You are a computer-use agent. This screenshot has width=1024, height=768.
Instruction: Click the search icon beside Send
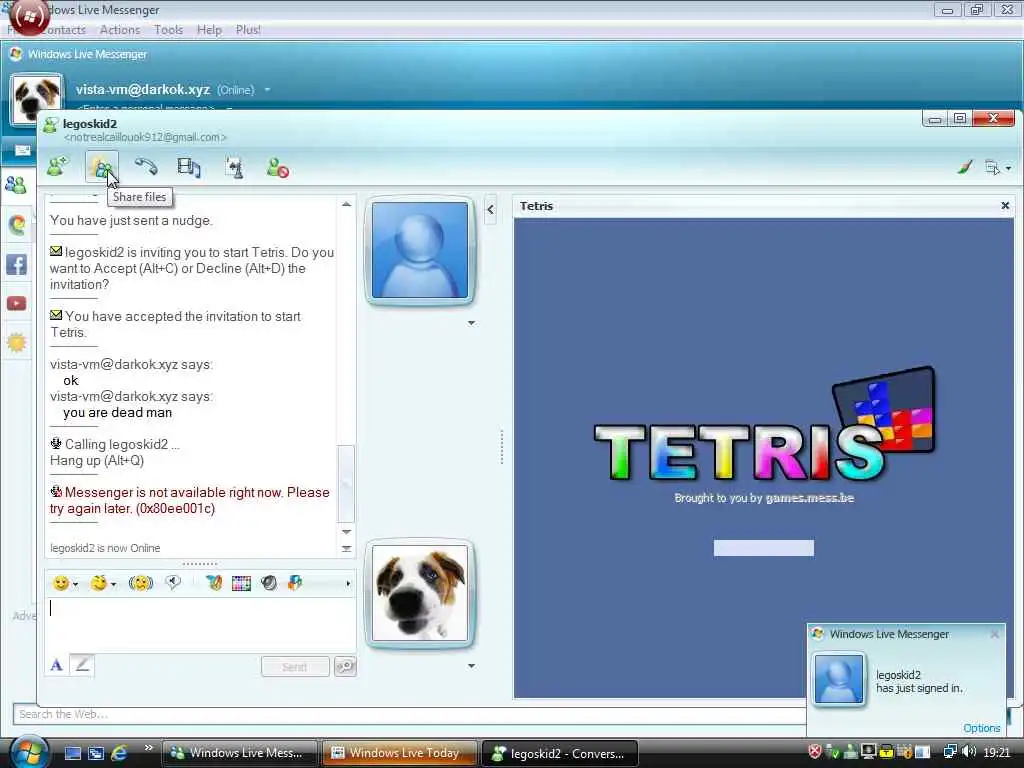345,666
